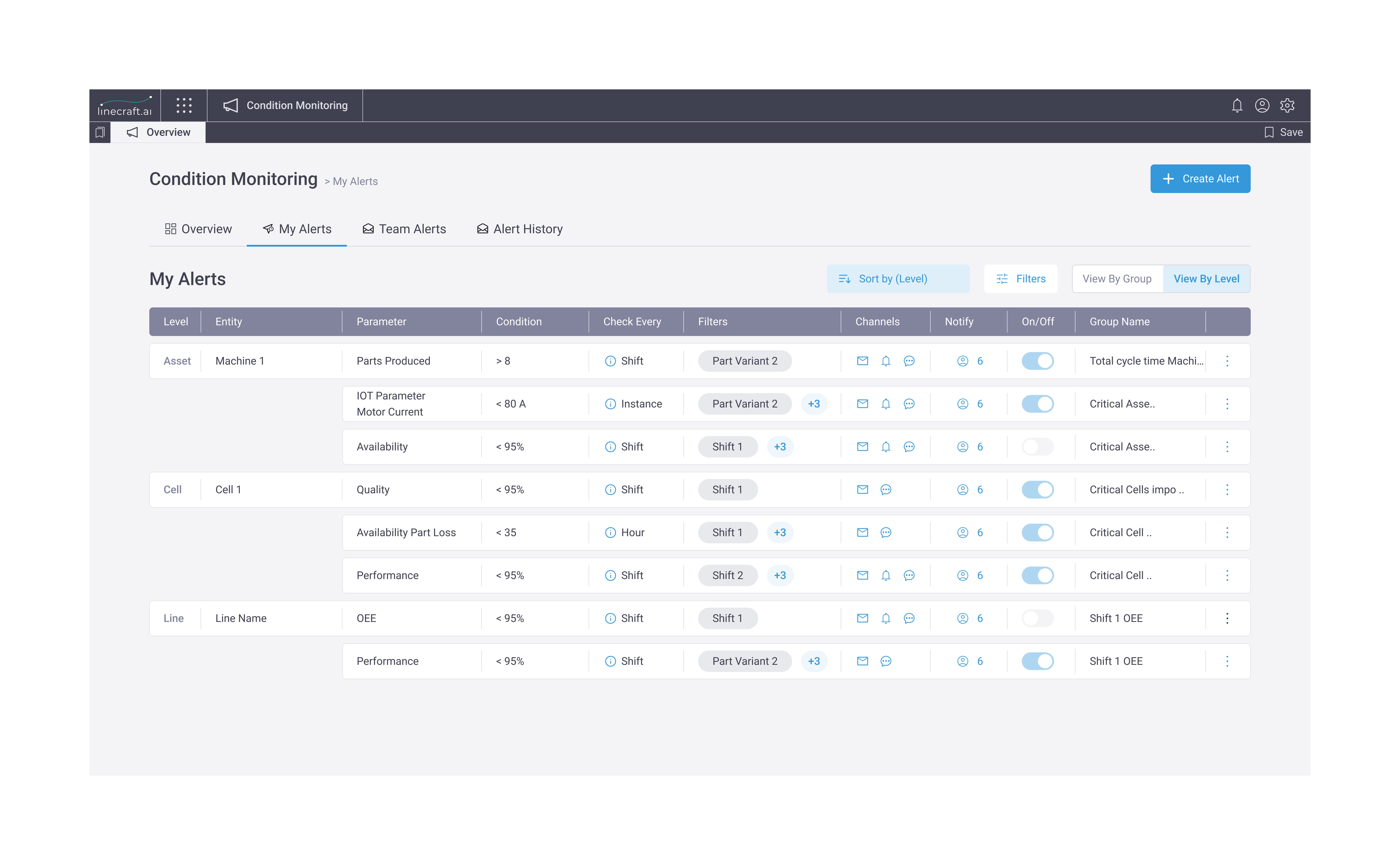Click bell icon in OEE row

coord(886,618)
